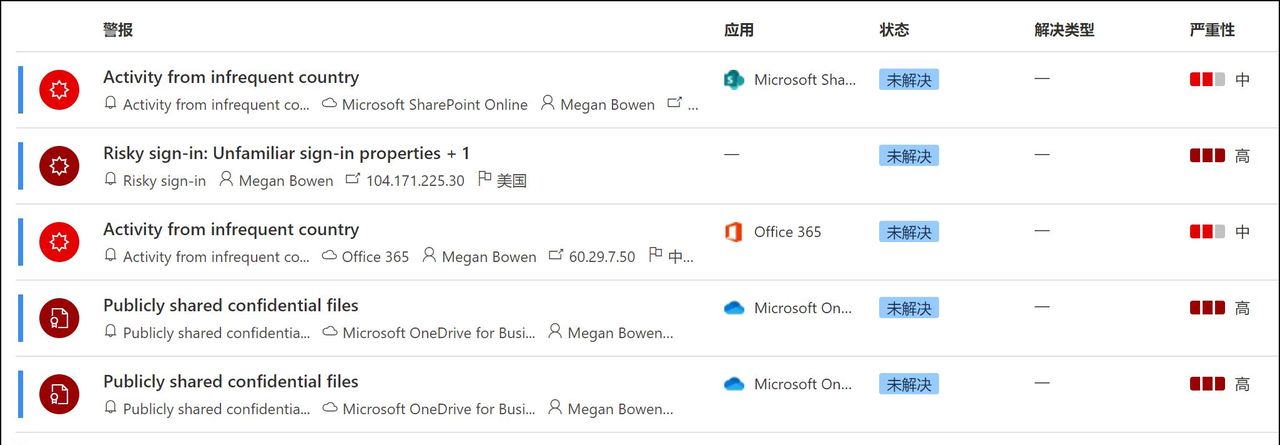Click the cloud icon beside the Office 365 tag
This screenshot has height=445, width=1280.
click(x=329, y=256)
